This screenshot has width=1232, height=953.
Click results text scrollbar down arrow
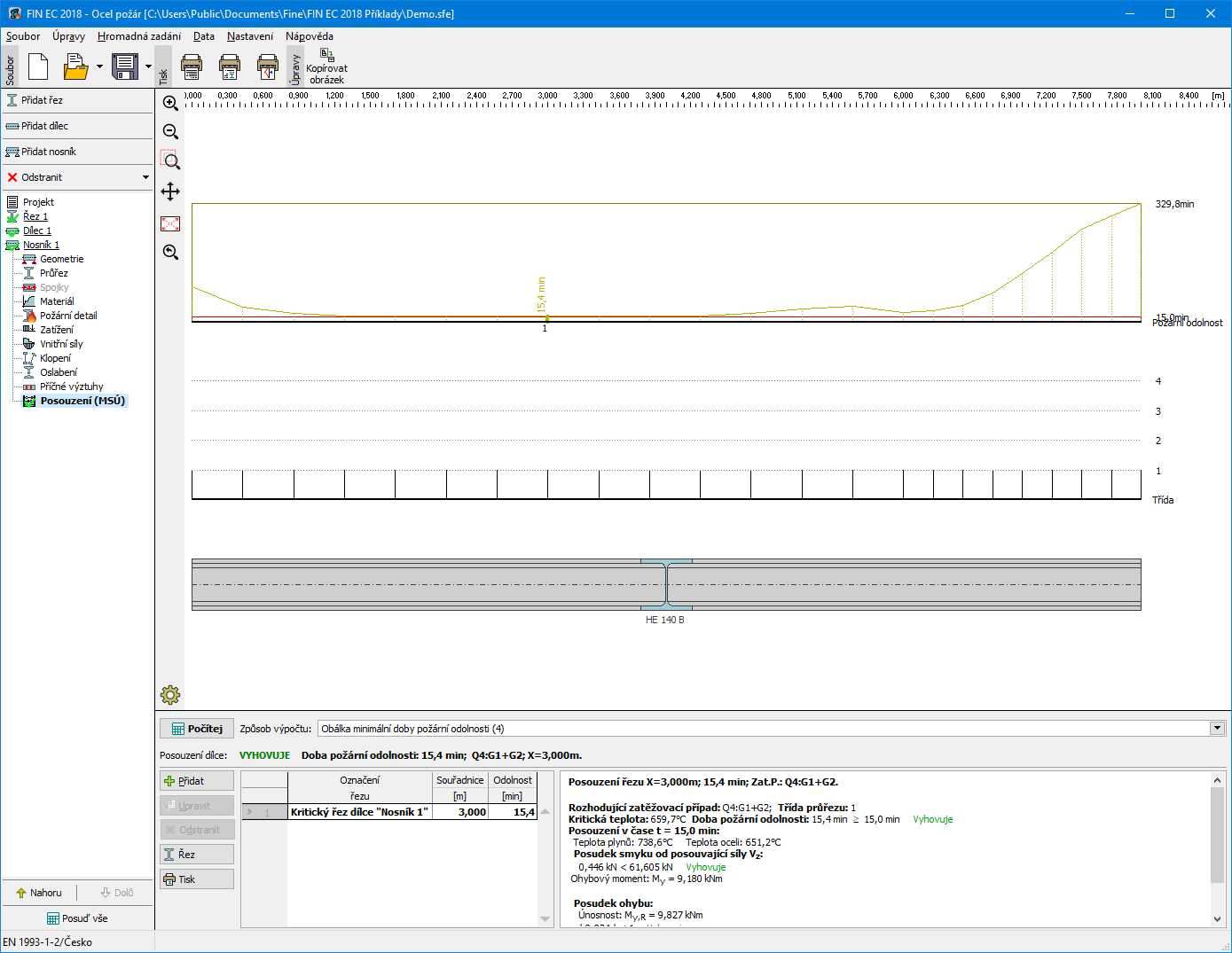1218,919
